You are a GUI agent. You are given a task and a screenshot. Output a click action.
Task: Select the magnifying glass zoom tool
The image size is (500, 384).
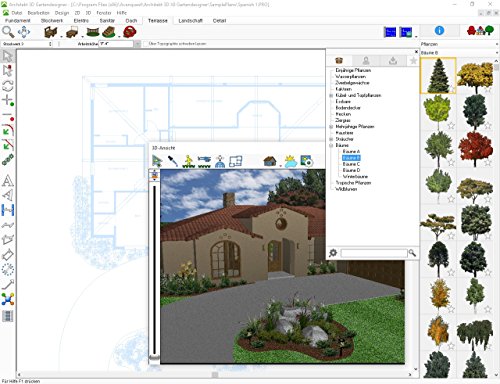click(8, 32)
